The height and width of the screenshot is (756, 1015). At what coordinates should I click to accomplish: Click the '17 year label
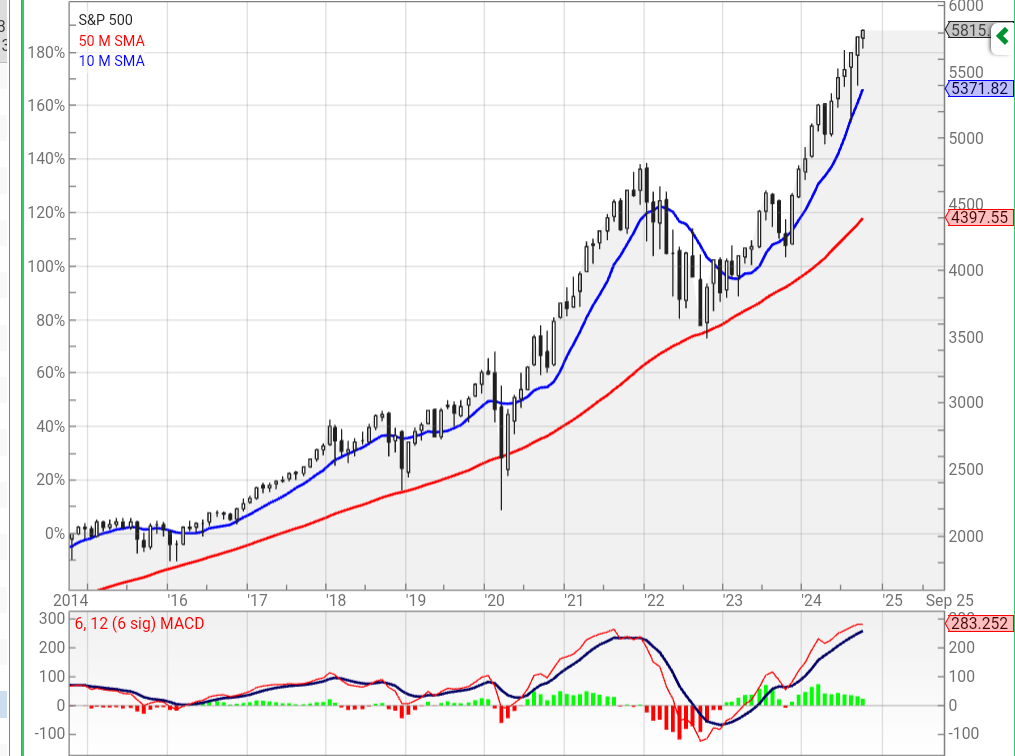pyautogui.click(x=257, y=600)
